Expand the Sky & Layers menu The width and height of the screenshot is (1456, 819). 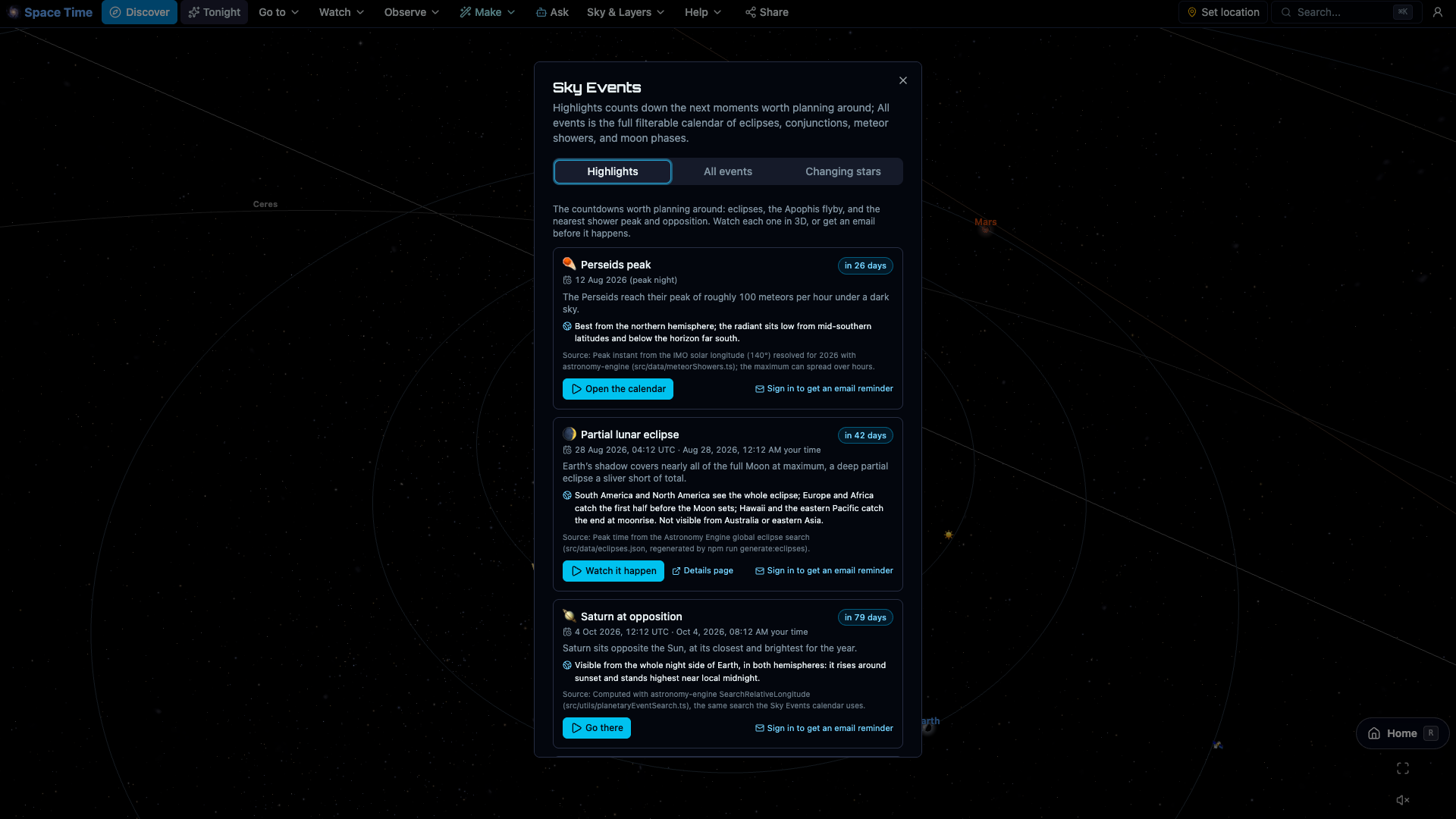point(626,12)
